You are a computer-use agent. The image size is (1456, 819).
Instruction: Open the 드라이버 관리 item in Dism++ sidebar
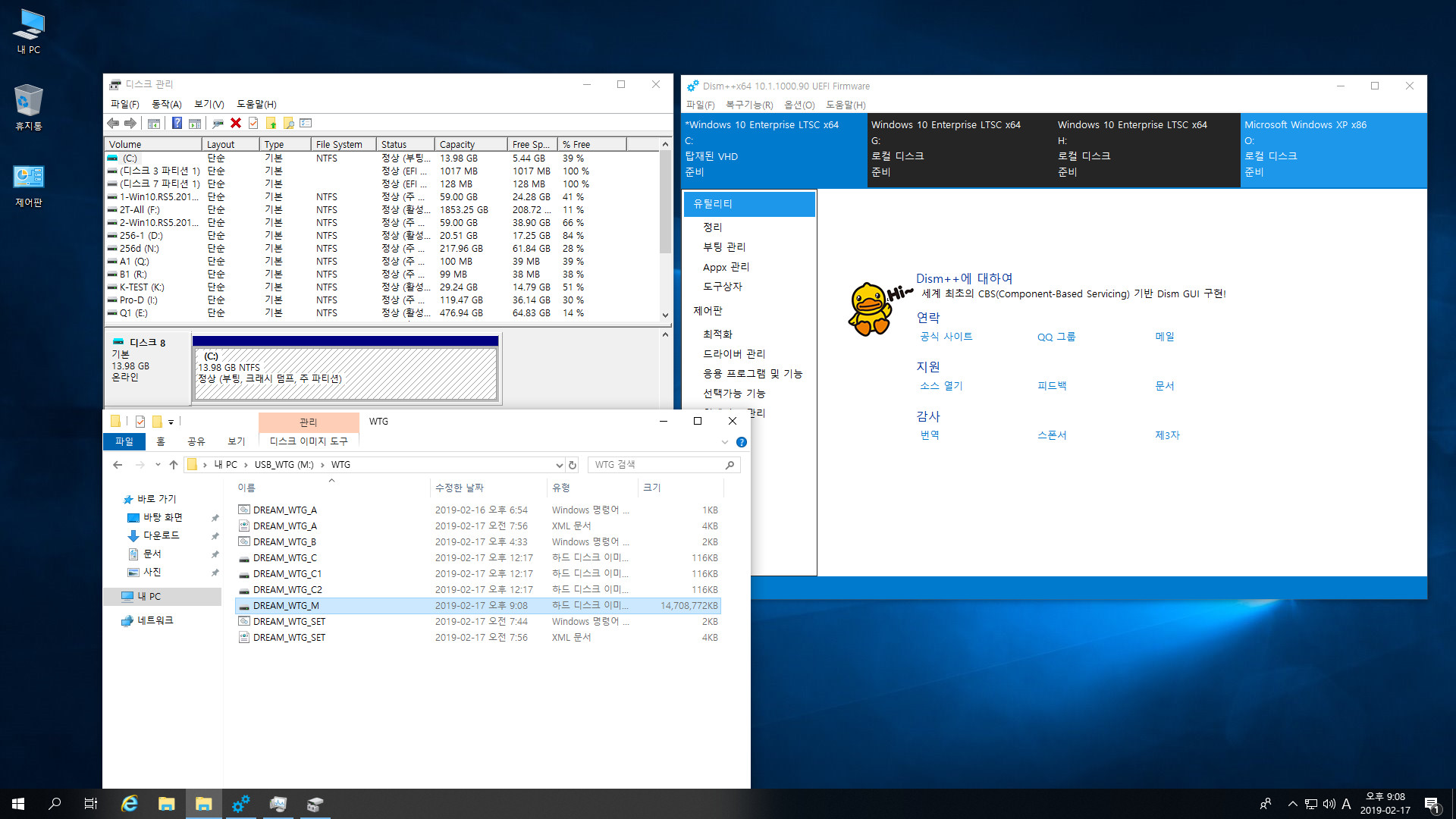(734, 354)
